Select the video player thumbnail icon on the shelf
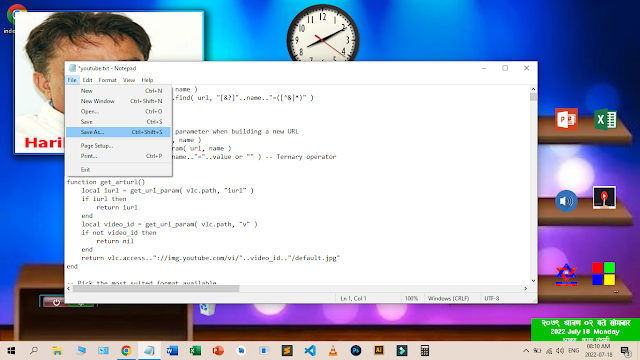The image size is (640, 360). click(604, 198)
